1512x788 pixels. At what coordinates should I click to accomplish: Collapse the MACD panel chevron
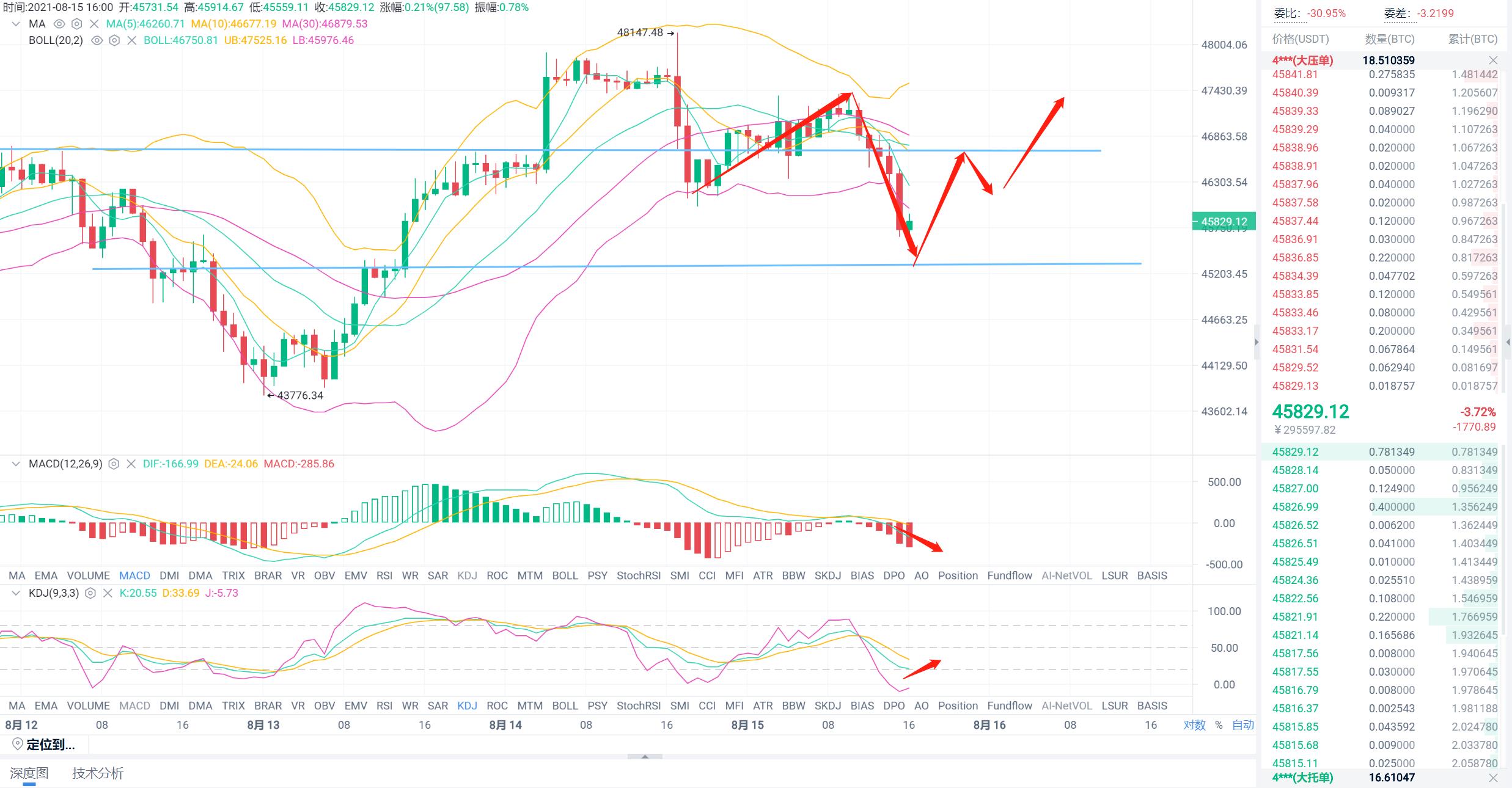pyautogui.click(x=16, y=464)
